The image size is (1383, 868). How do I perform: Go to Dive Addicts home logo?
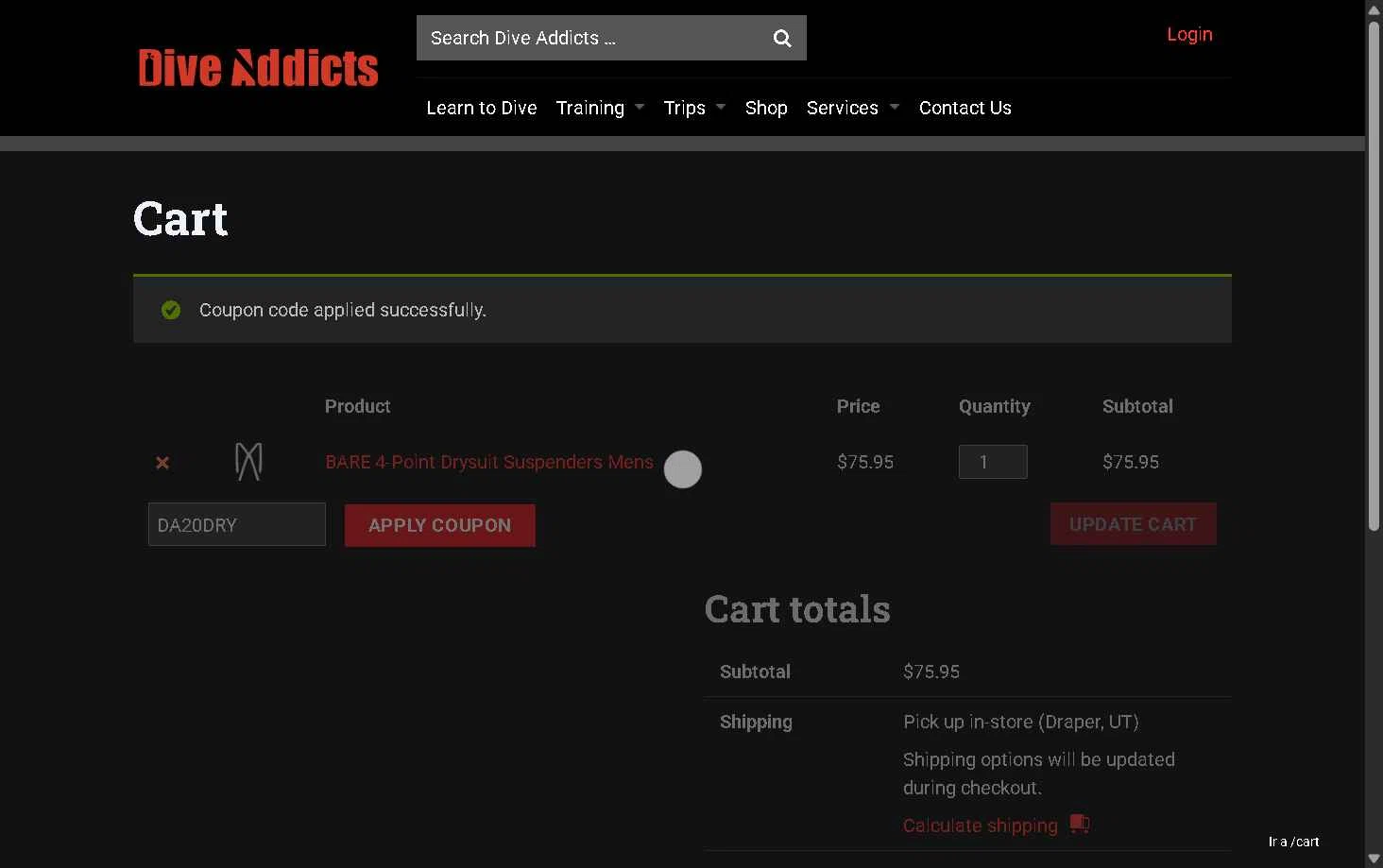tap(258, 68)
